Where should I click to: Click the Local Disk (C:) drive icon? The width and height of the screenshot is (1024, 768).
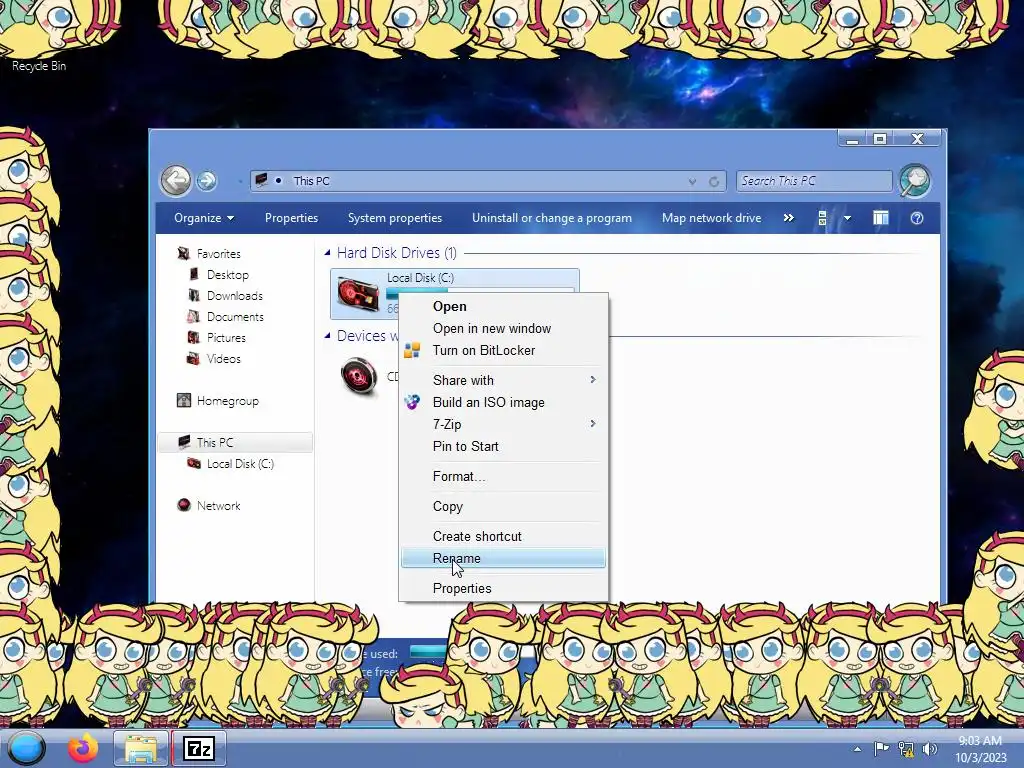click(x=358, y=293)
